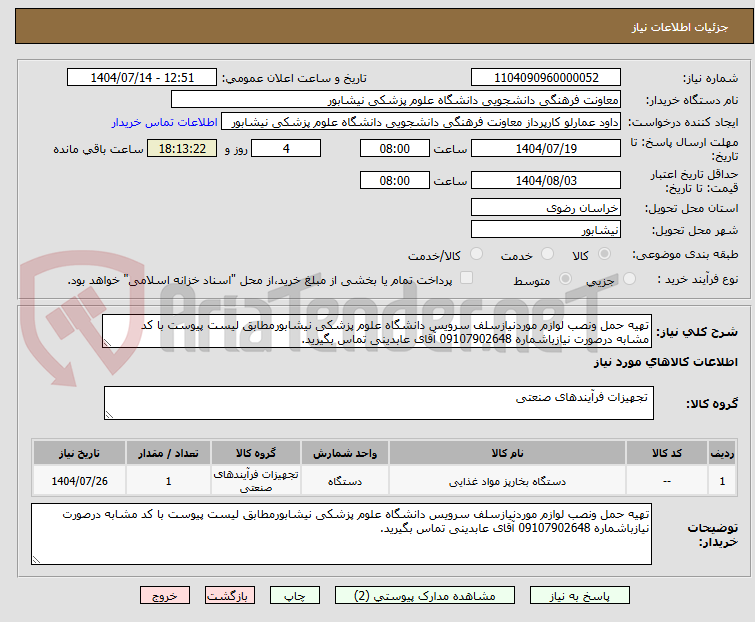The width and height of the screenshot is (755, 622).
Task: Click the پاسخ به نیاز button
Action: [x=580, y=596]
